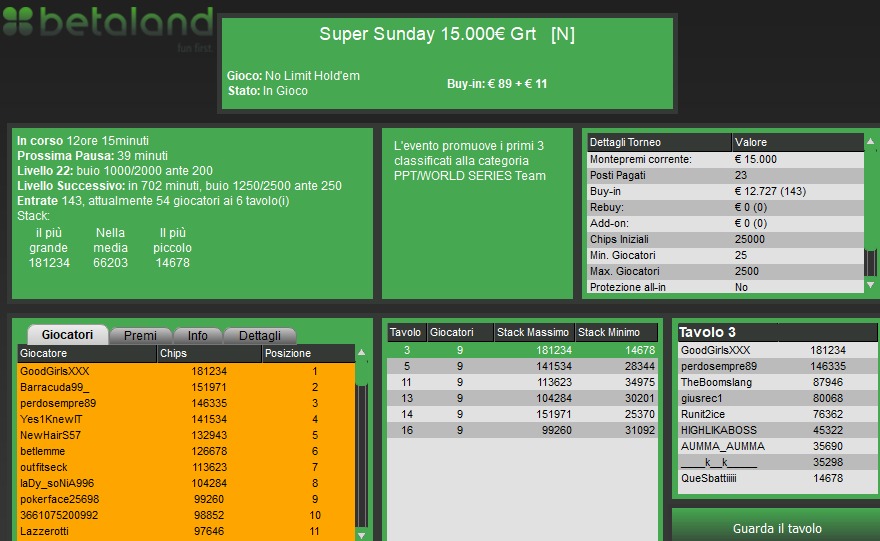The image size is (880, 541).
Task: Switch to the Premi tab
Action: point(140,336)
